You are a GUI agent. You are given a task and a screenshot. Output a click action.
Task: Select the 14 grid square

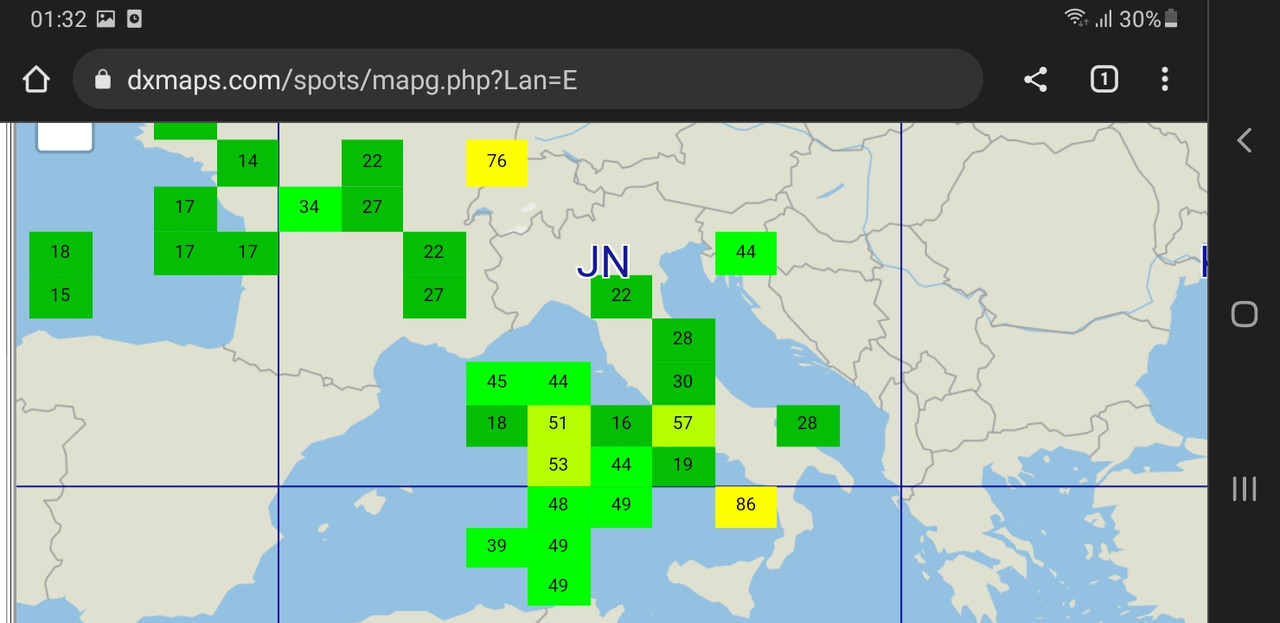pos(248,162)
